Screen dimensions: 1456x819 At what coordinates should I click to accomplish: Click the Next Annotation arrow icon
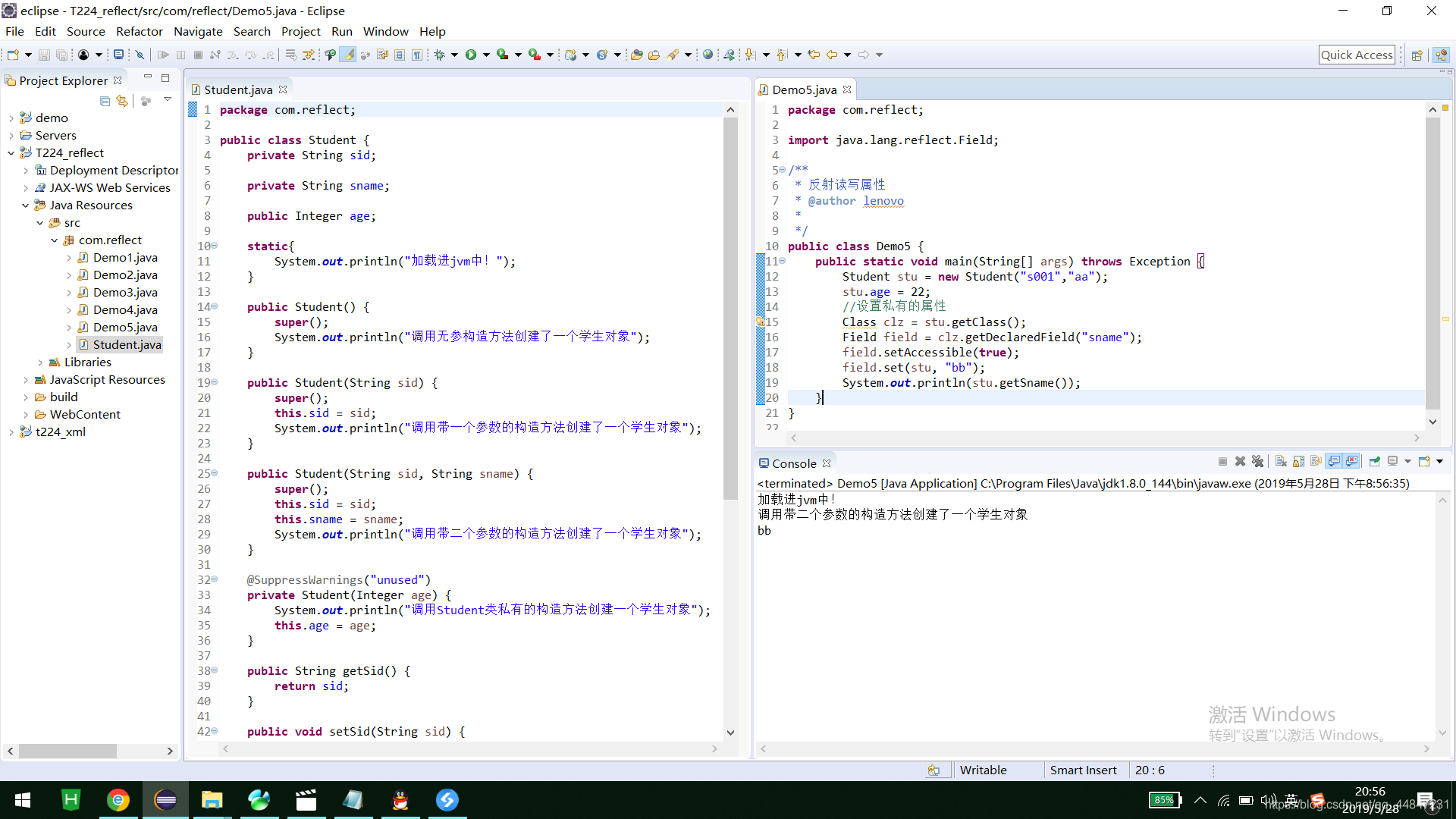click(x=750, y=55)
